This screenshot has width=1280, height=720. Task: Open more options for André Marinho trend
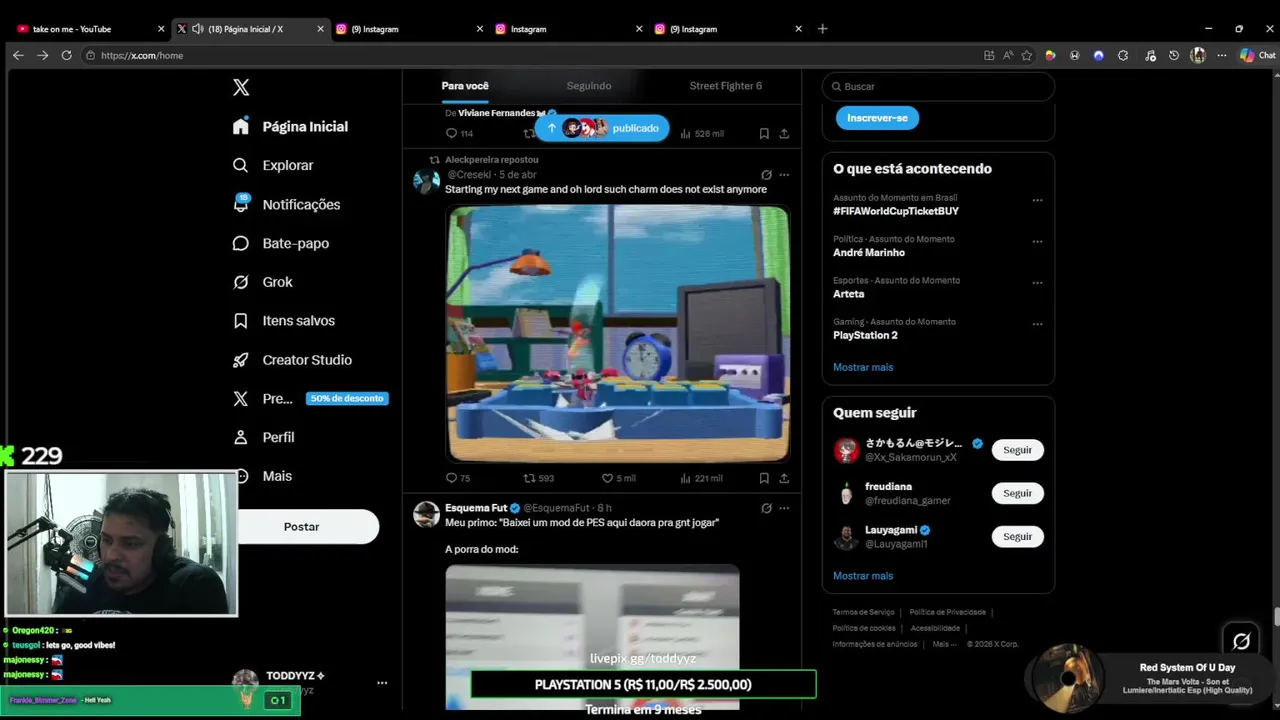tap(1037, 242)
